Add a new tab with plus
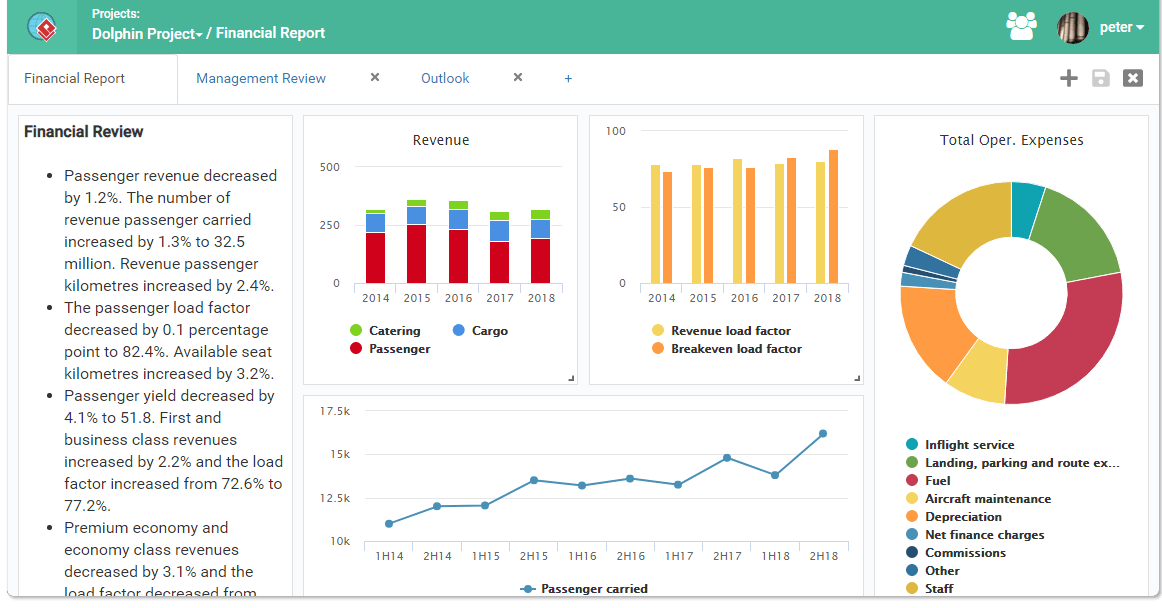This screenshot has height=608, width=1162. pyautogui.click(x=568, y=78)
